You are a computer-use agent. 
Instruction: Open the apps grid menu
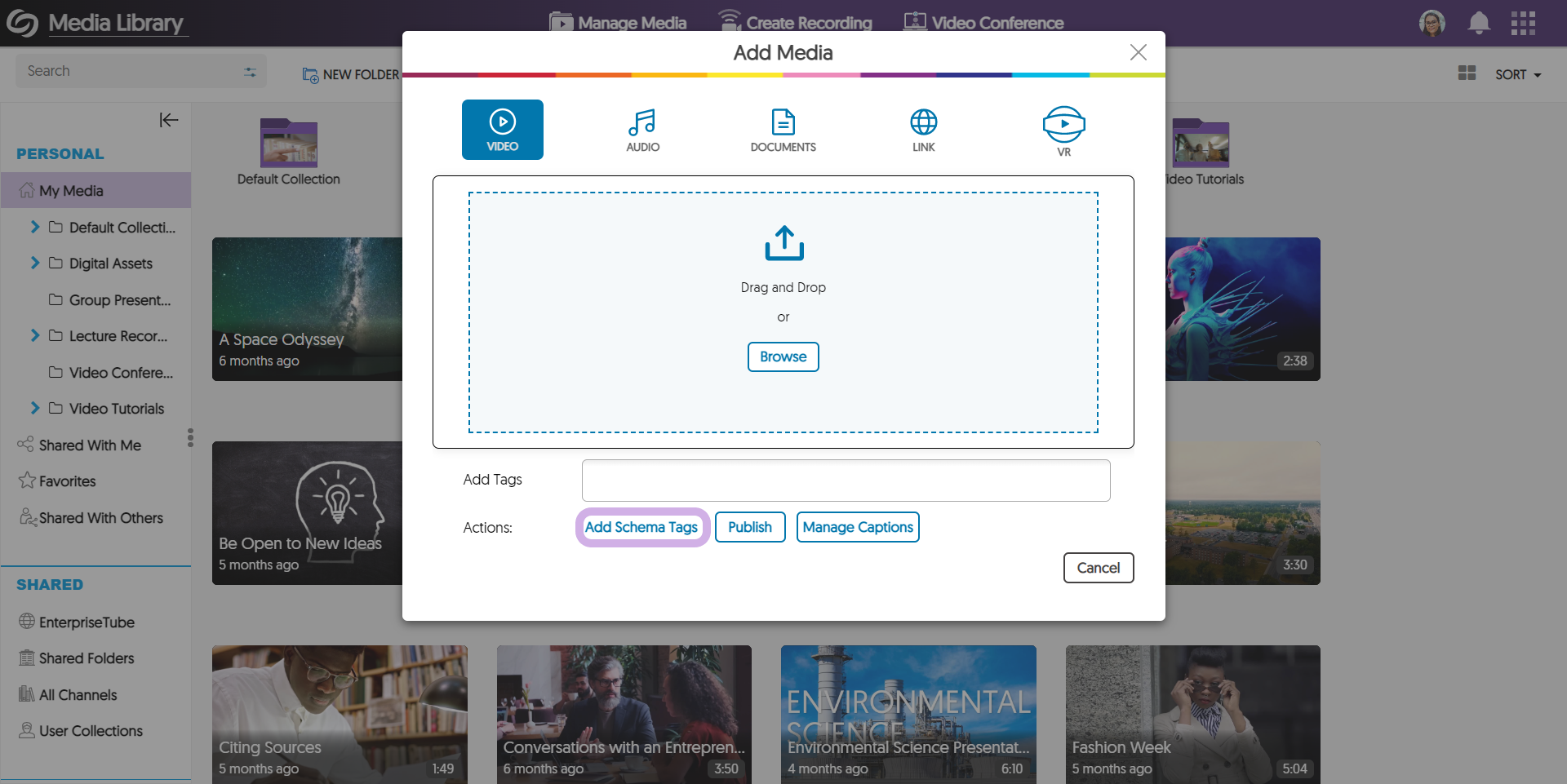(x=1522, y=23)
